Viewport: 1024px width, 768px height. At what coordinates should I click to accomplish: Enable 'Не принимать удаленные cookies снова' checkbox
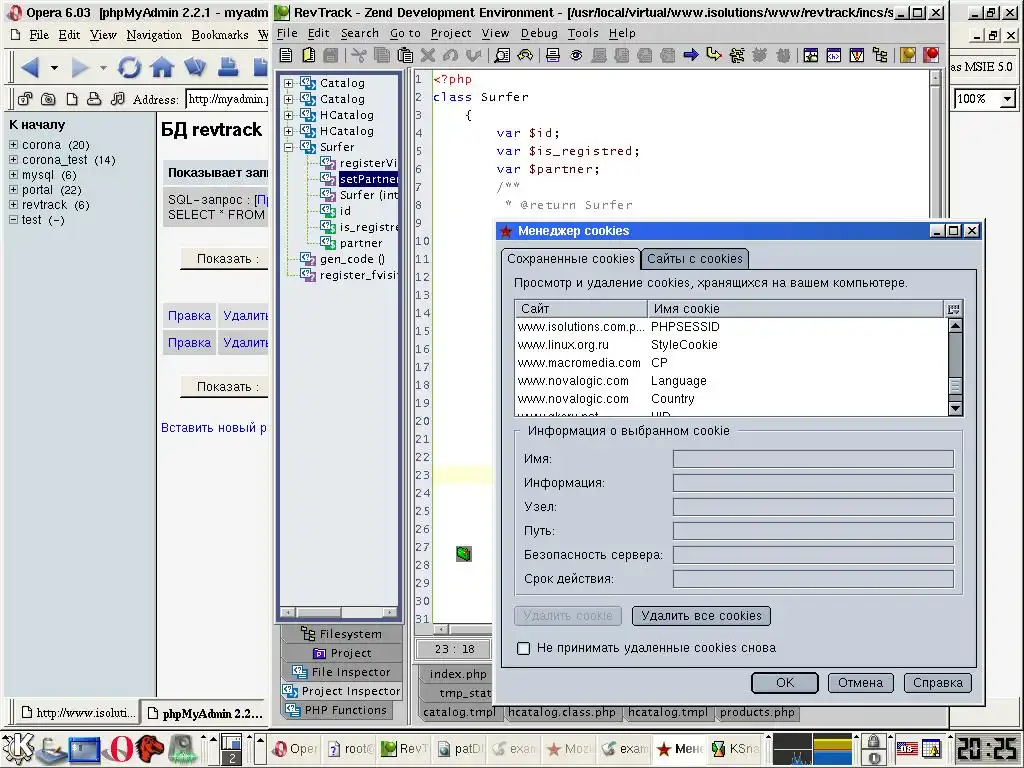click(523, 648)
